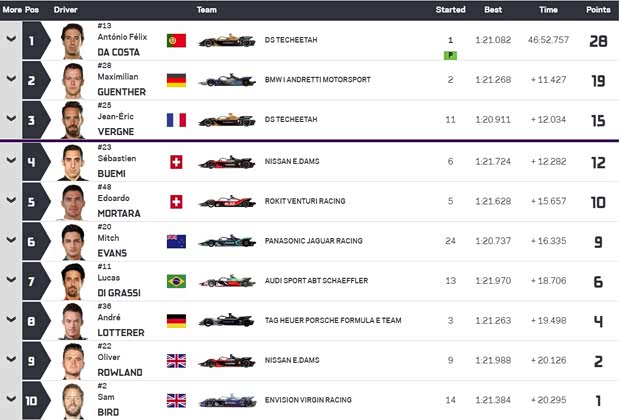Viewport: 620px width, 420px height.
Task: Sort by the Points column header
Action: click(598, 9)
